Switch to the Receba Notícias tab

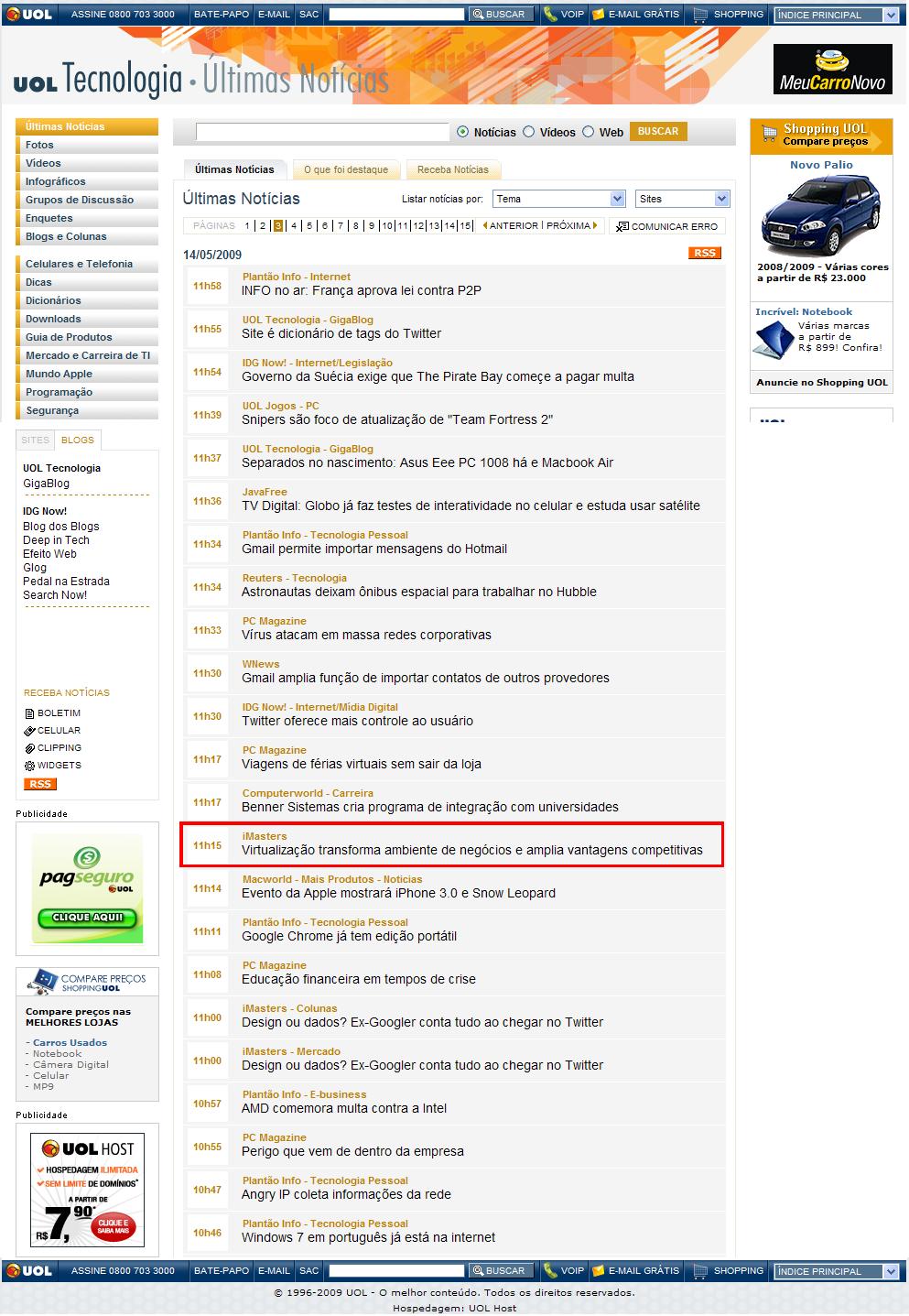coord(452,169)
